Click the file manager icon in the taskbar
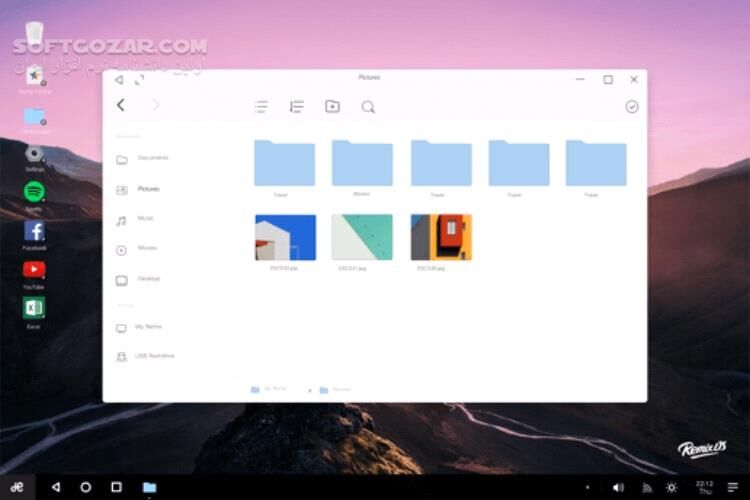The height and width of the screenshot is (500, 750). pyautogui.click(x=150, y=488)
